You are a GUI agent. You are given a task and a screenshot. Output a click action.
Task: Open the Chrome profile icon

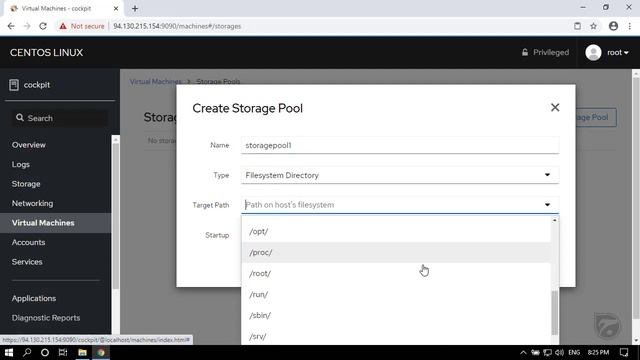[x=613, y=26]
